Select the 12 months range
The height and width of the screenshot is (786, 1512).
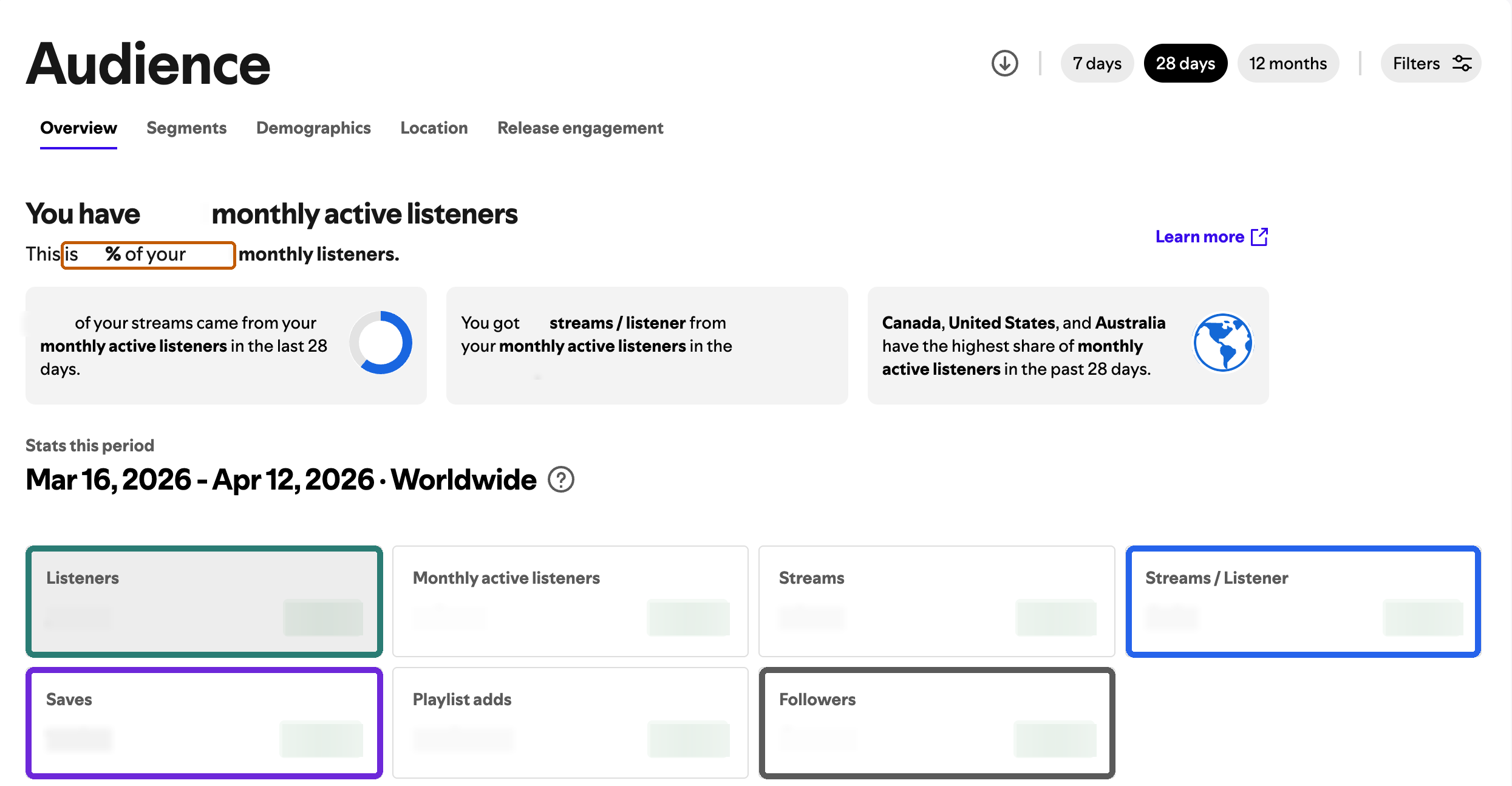pyautogui.click(x=1288, y=63)
